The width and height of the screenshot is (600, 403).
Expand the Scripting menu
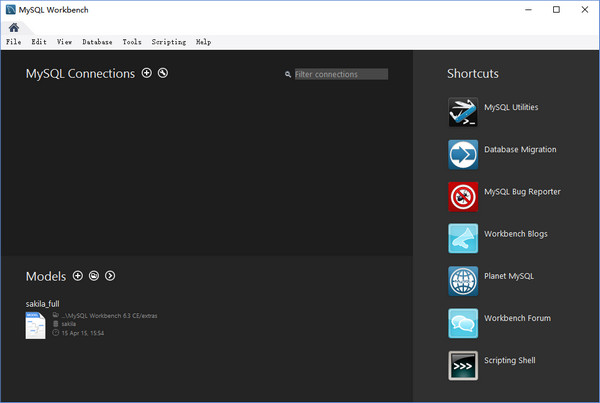pos(169,43)
